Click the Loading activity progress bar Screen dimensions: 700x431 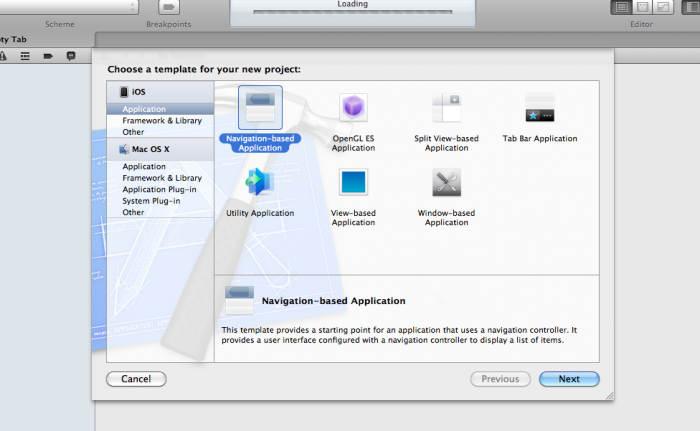point(353,12)
